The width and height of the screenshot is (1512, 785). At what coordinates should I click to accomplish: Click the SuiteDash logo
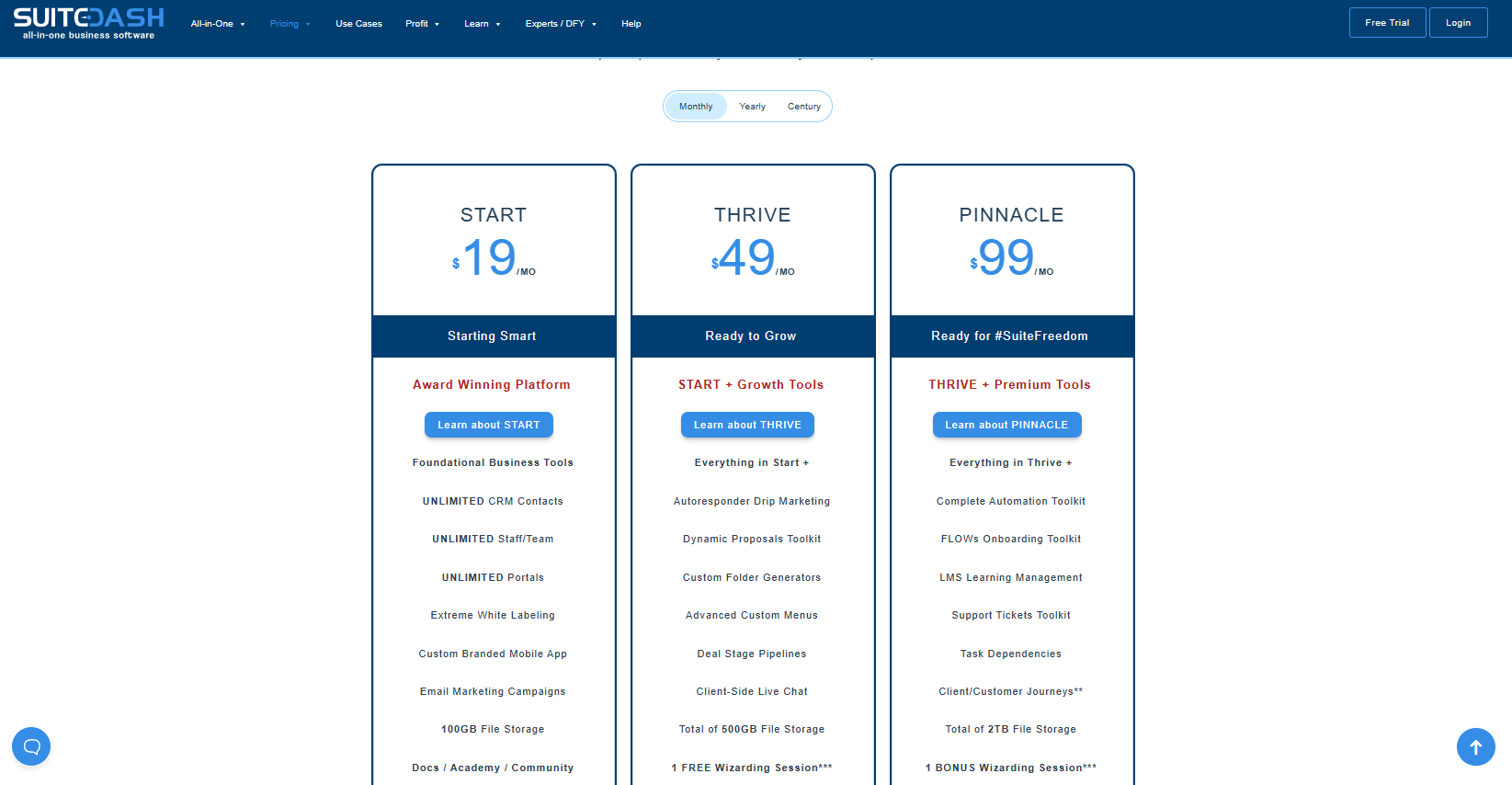point(88,23)
